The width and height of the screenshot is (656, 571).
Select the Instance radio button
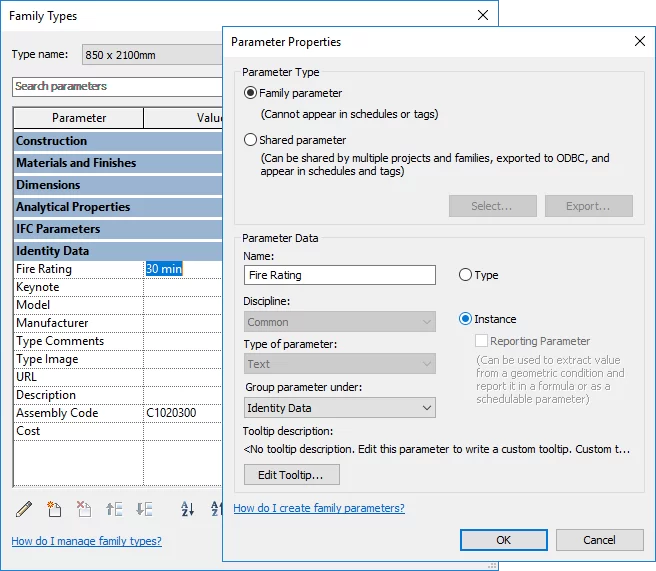click(465, 319)
